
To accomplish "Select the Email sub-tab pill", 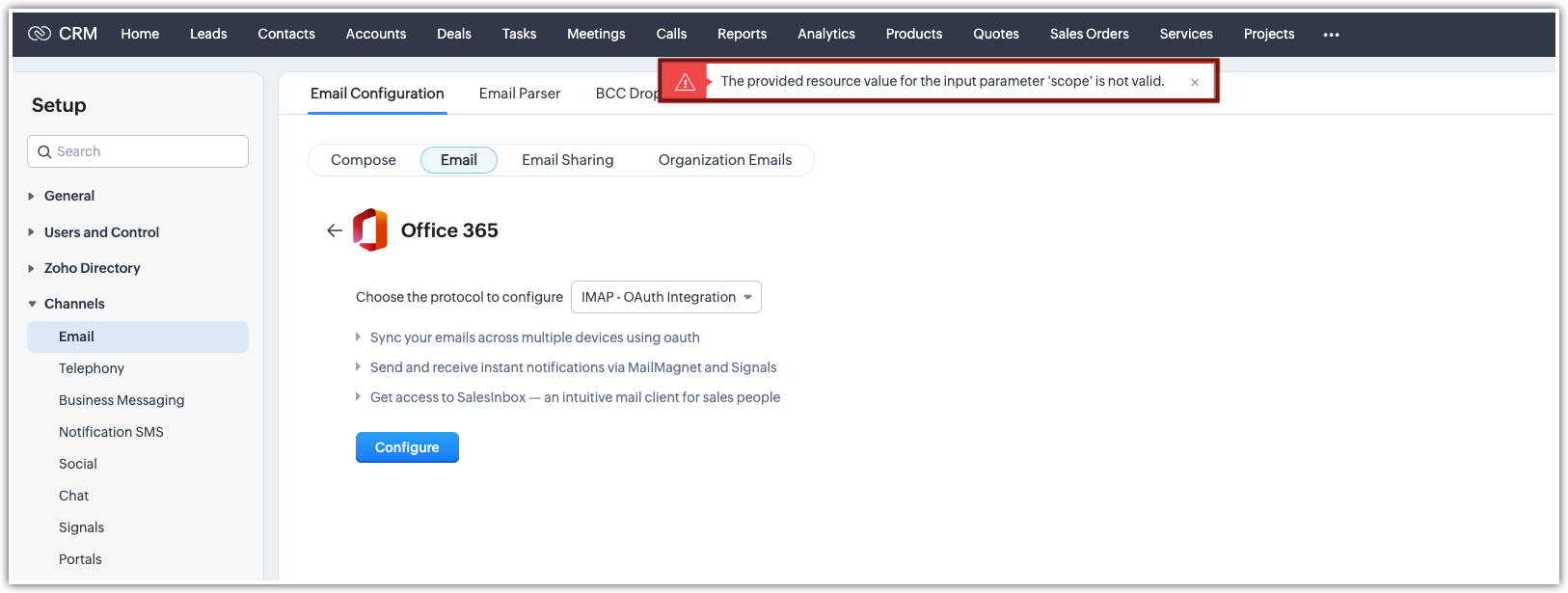I will click(x=459, y=160).
